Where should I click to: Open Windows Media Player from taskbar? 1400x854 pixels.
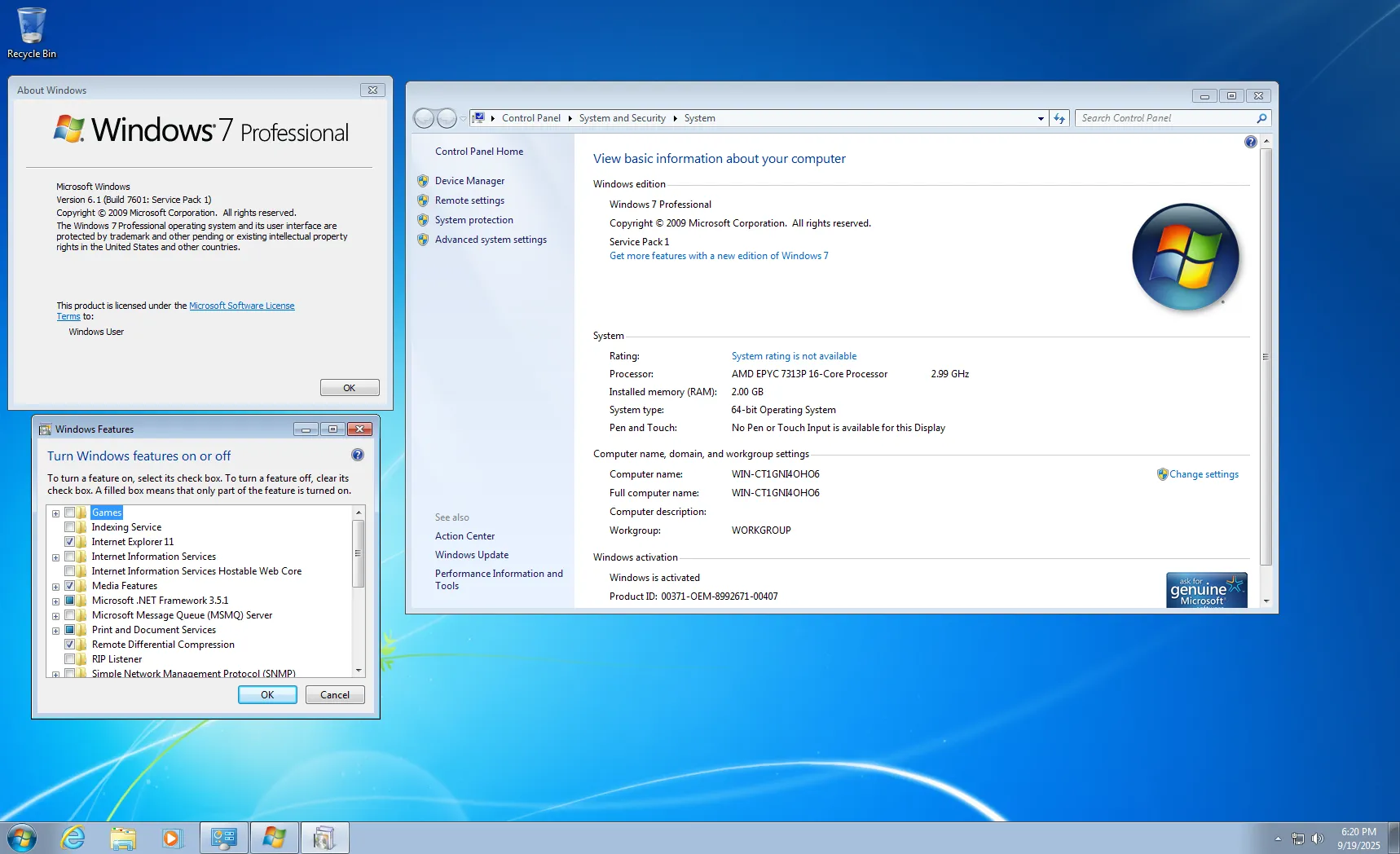point(172,838)
